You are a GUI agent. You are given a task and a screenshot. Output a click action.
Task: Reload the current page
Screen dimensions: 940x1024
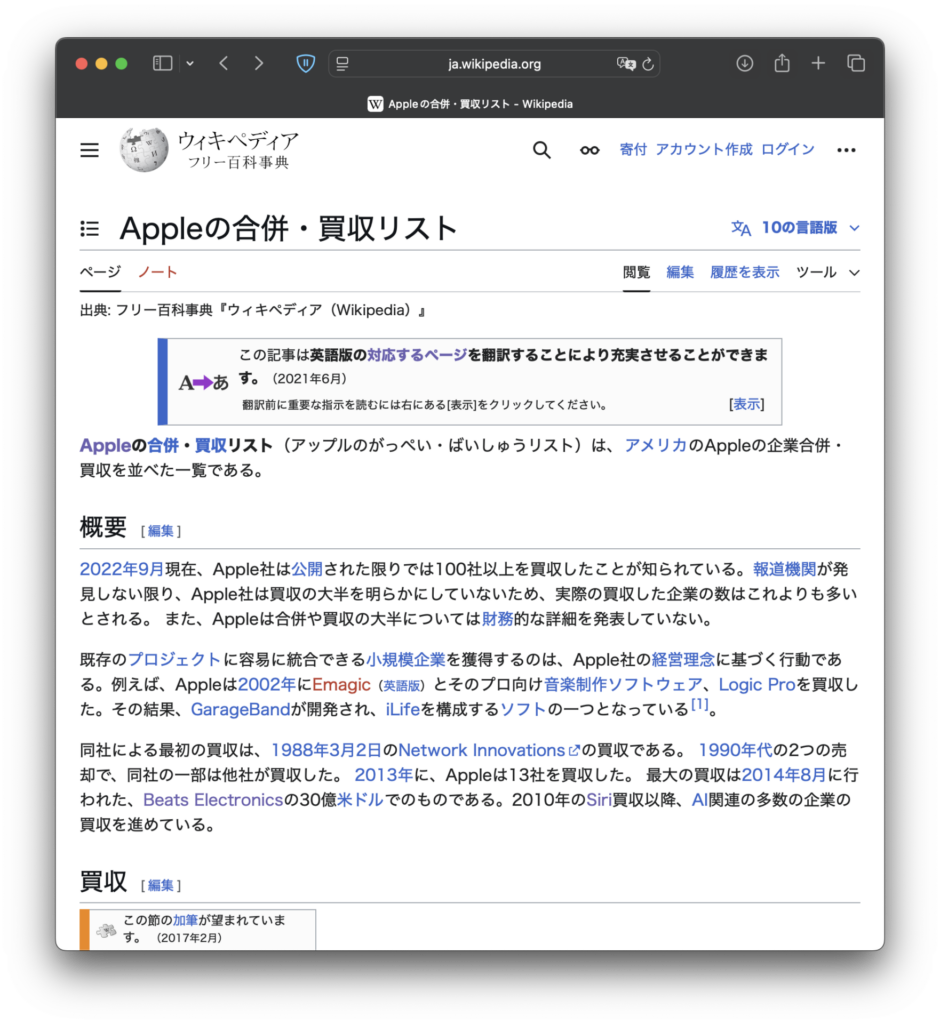tap(648, 63)
